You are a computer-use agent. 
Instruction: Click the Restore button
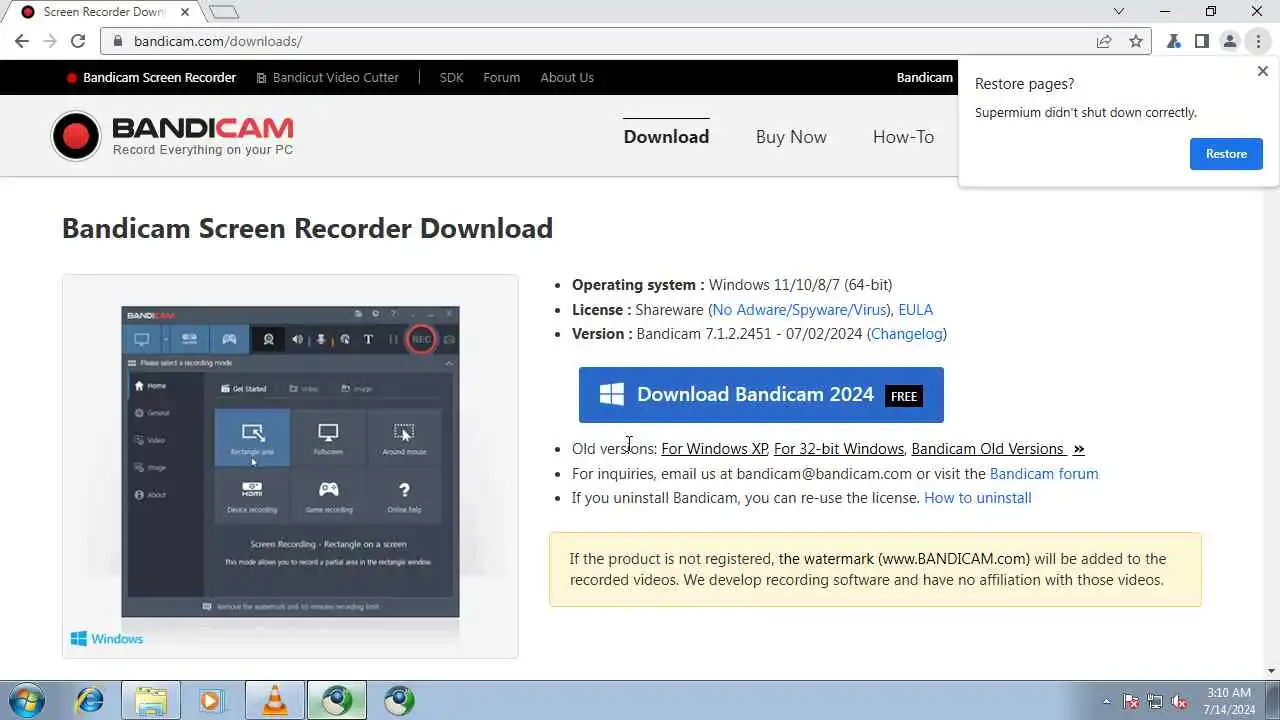pyautogui.click(x=1226, y=154)
